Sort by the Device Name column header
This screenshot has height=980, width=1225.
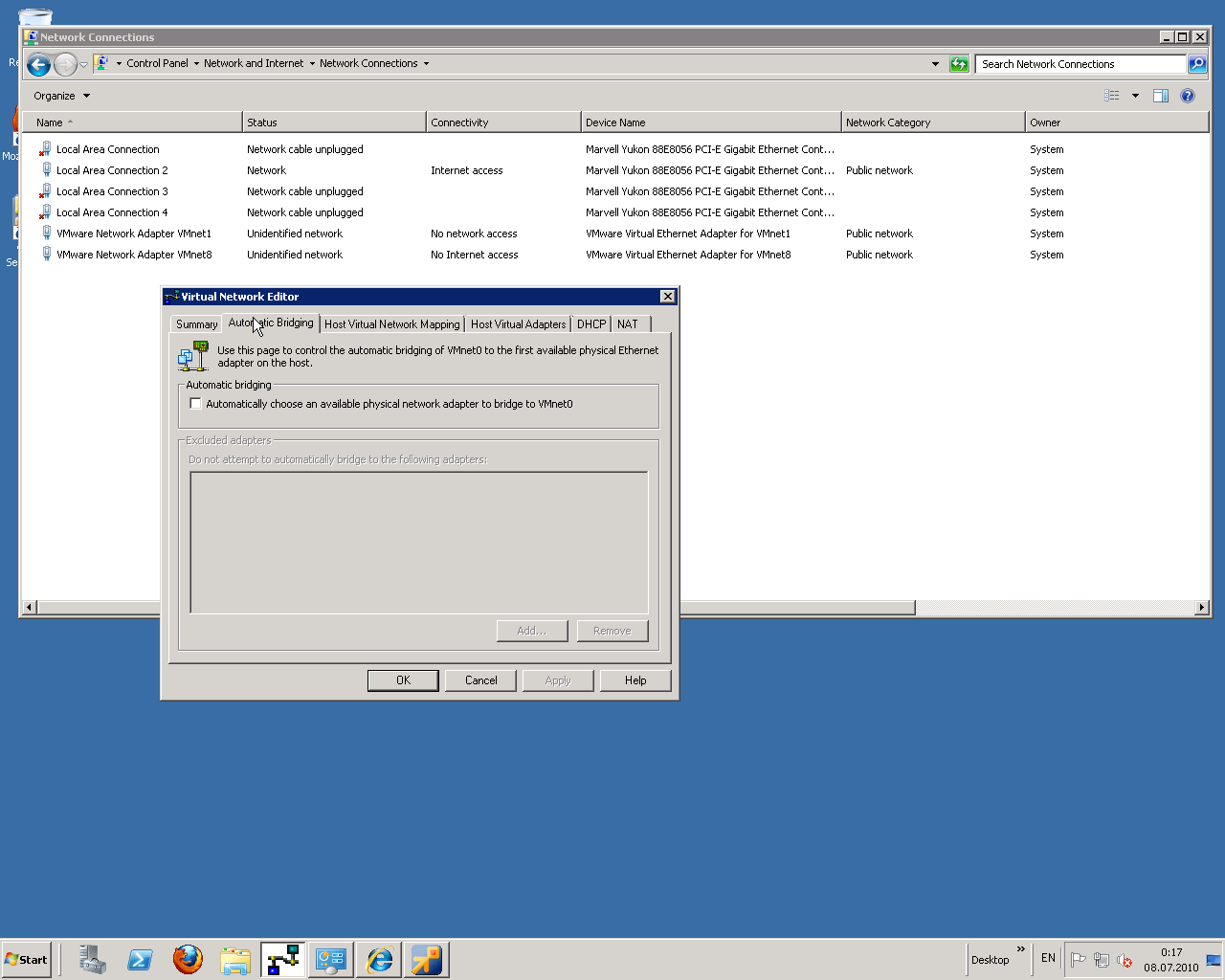click(711, 122)
